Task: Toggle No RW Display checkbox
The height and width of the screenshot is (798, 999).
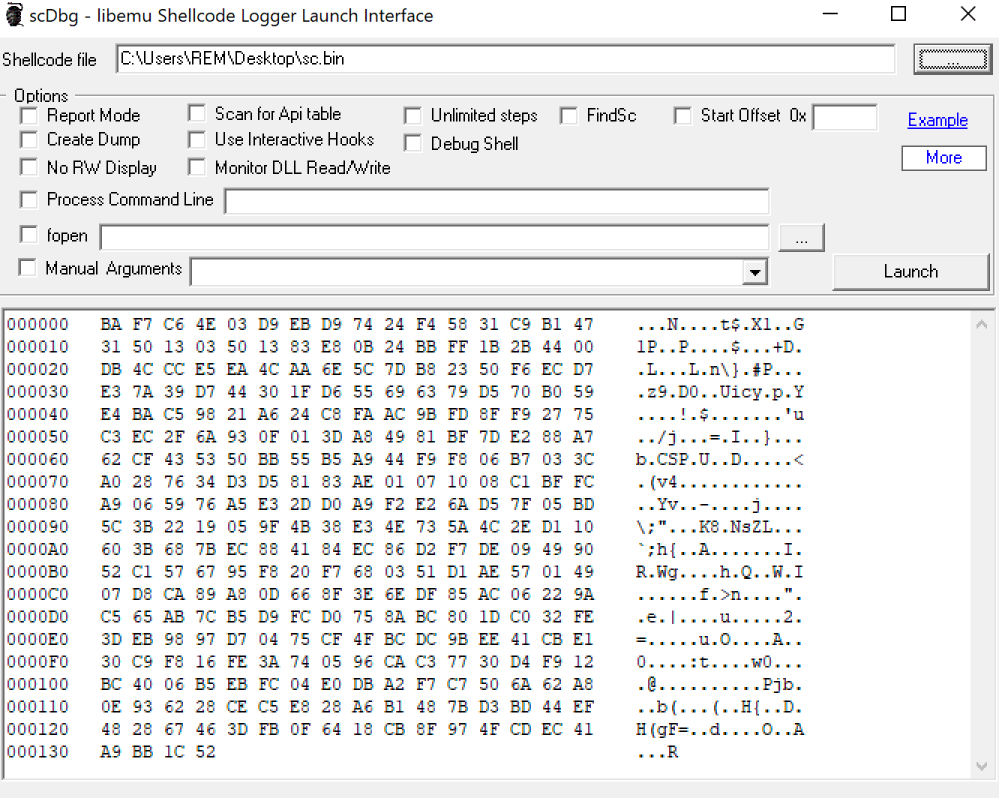Action: tap(29, 167)
